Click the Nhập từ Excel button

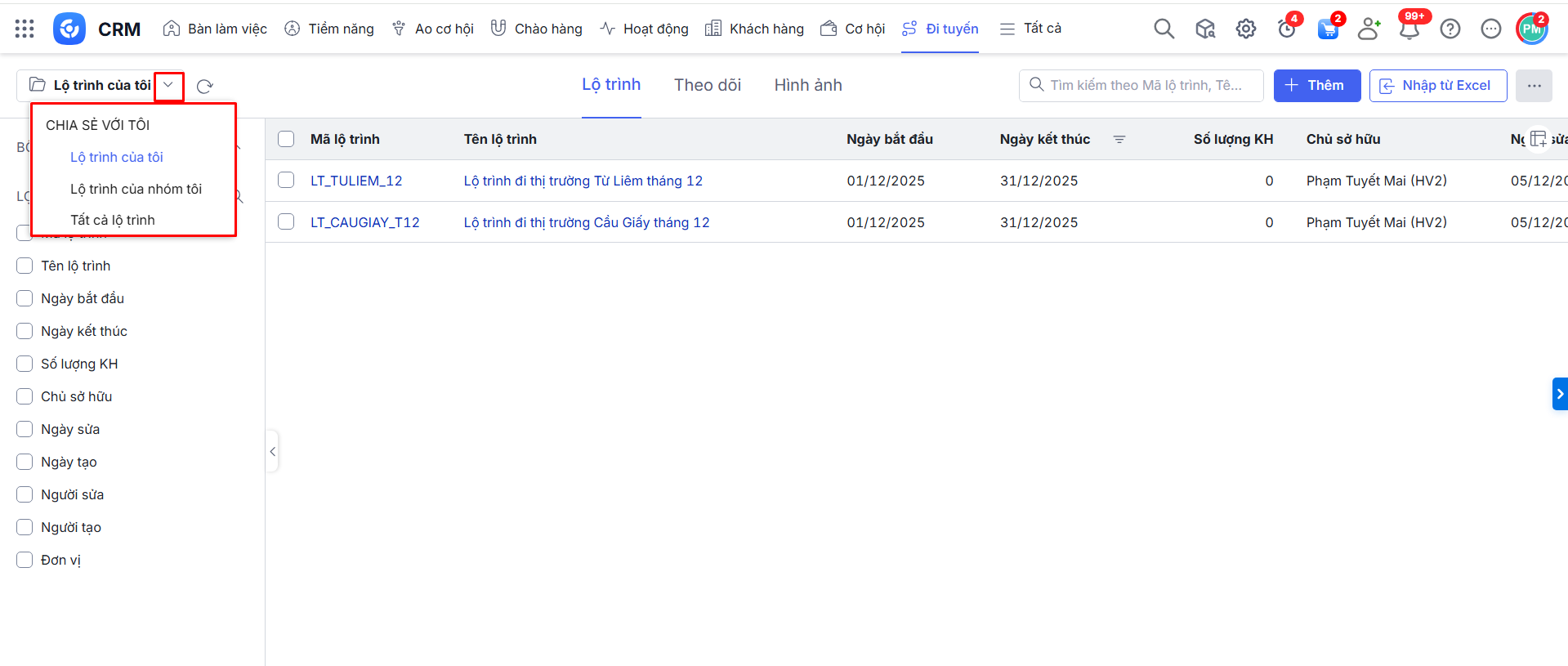1437,85
